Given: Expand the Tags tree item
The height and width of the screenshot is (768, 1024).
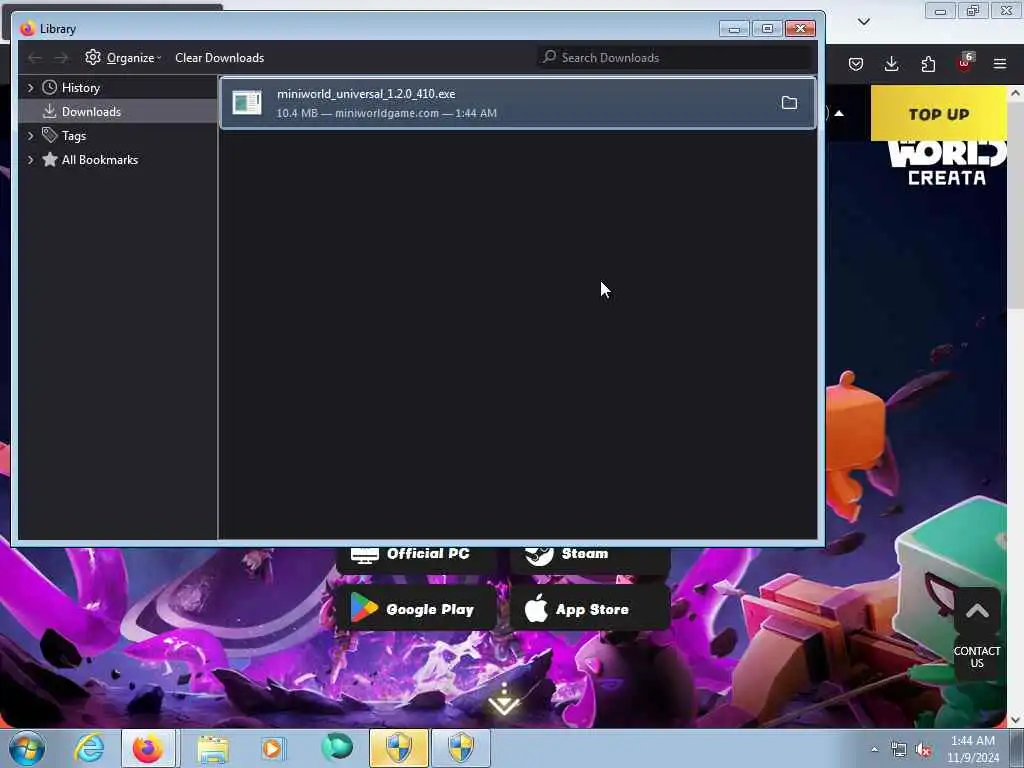Looking at the screenshot, I should (x=30, y=136).
